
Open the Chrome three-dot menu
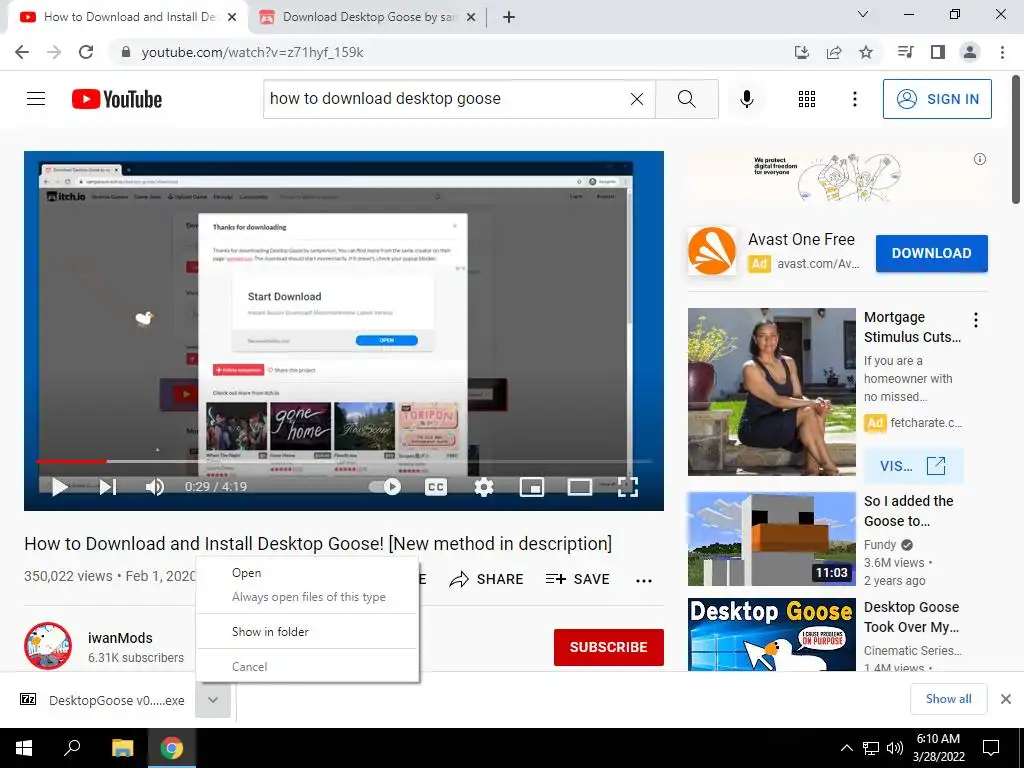click(1002, 52)
